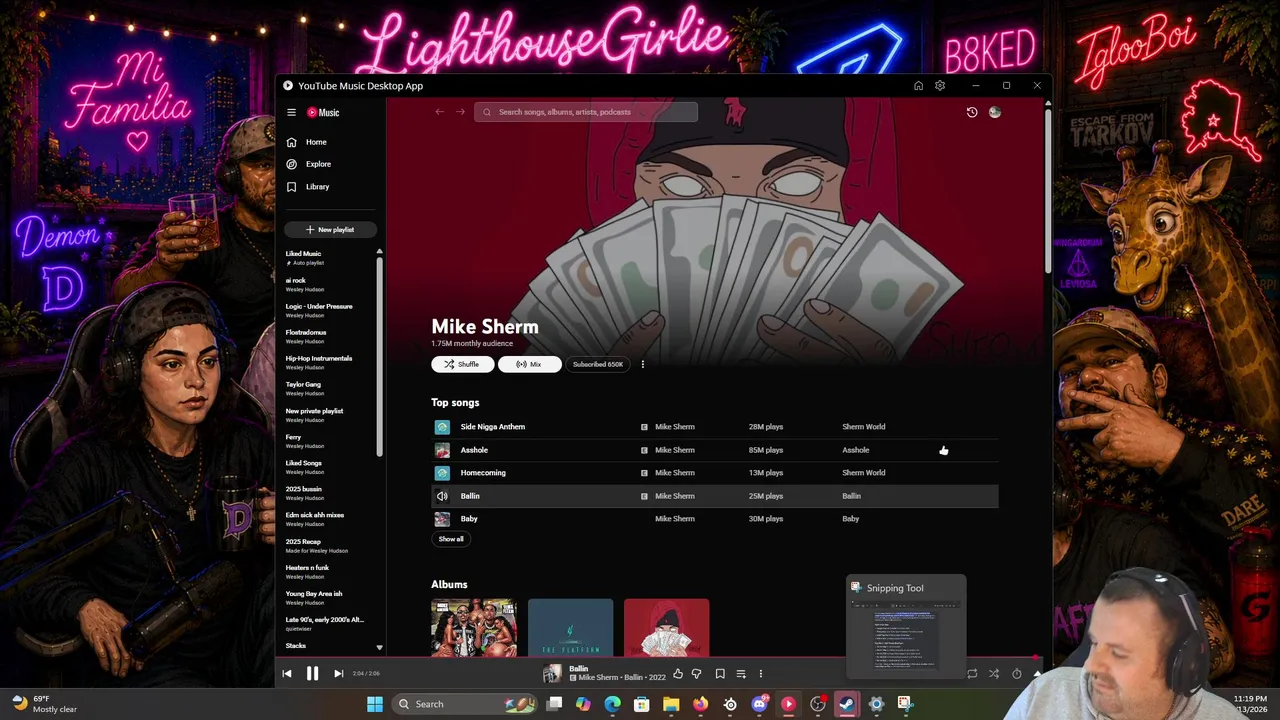Image resolution: width=1280 pixels, height=720 pixels.
Task: Expand the now playing panel arrow
Action: pos(1037,674)
